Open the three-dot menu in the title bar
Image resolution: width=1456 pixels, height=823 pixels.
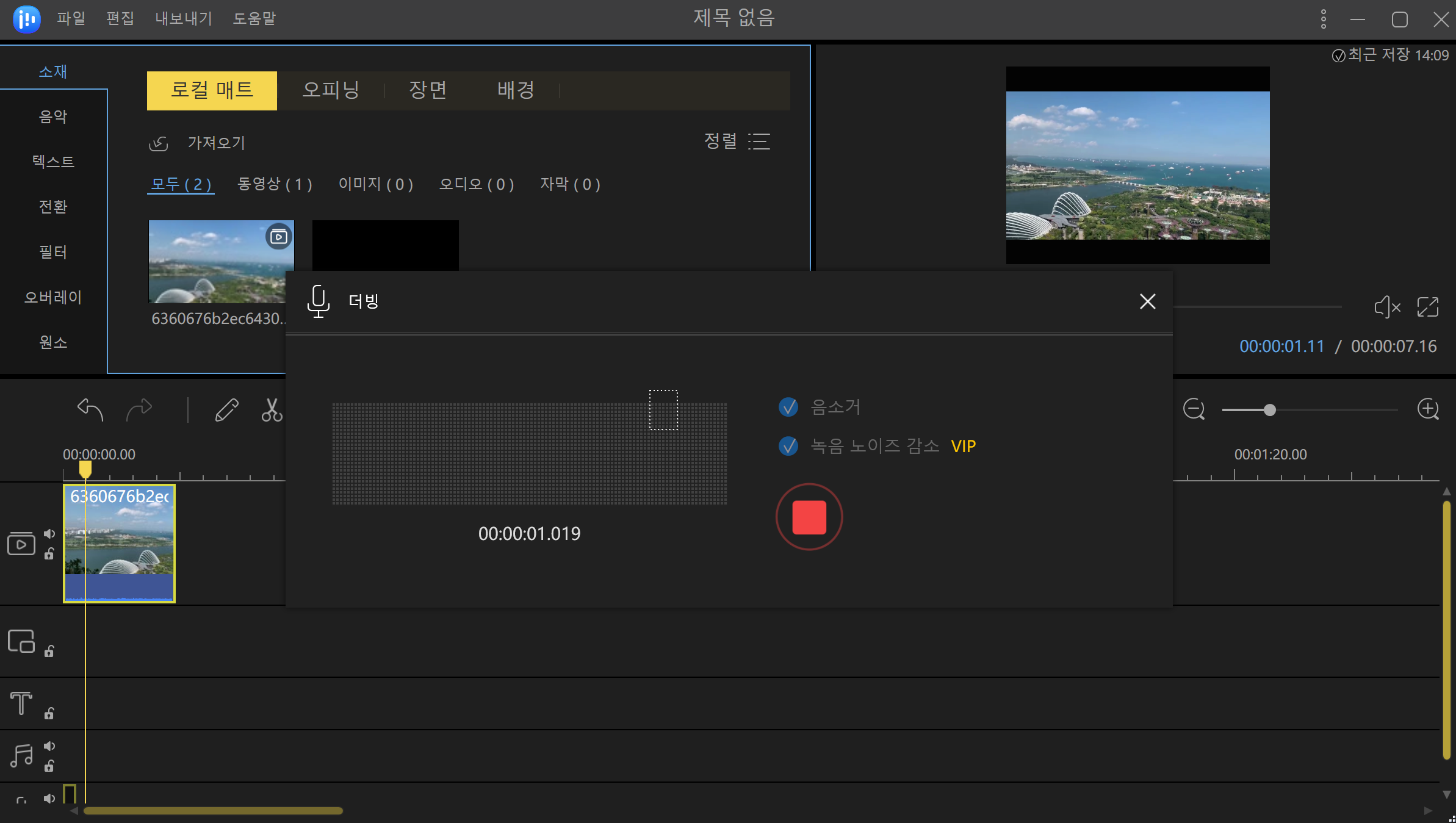1323,19
